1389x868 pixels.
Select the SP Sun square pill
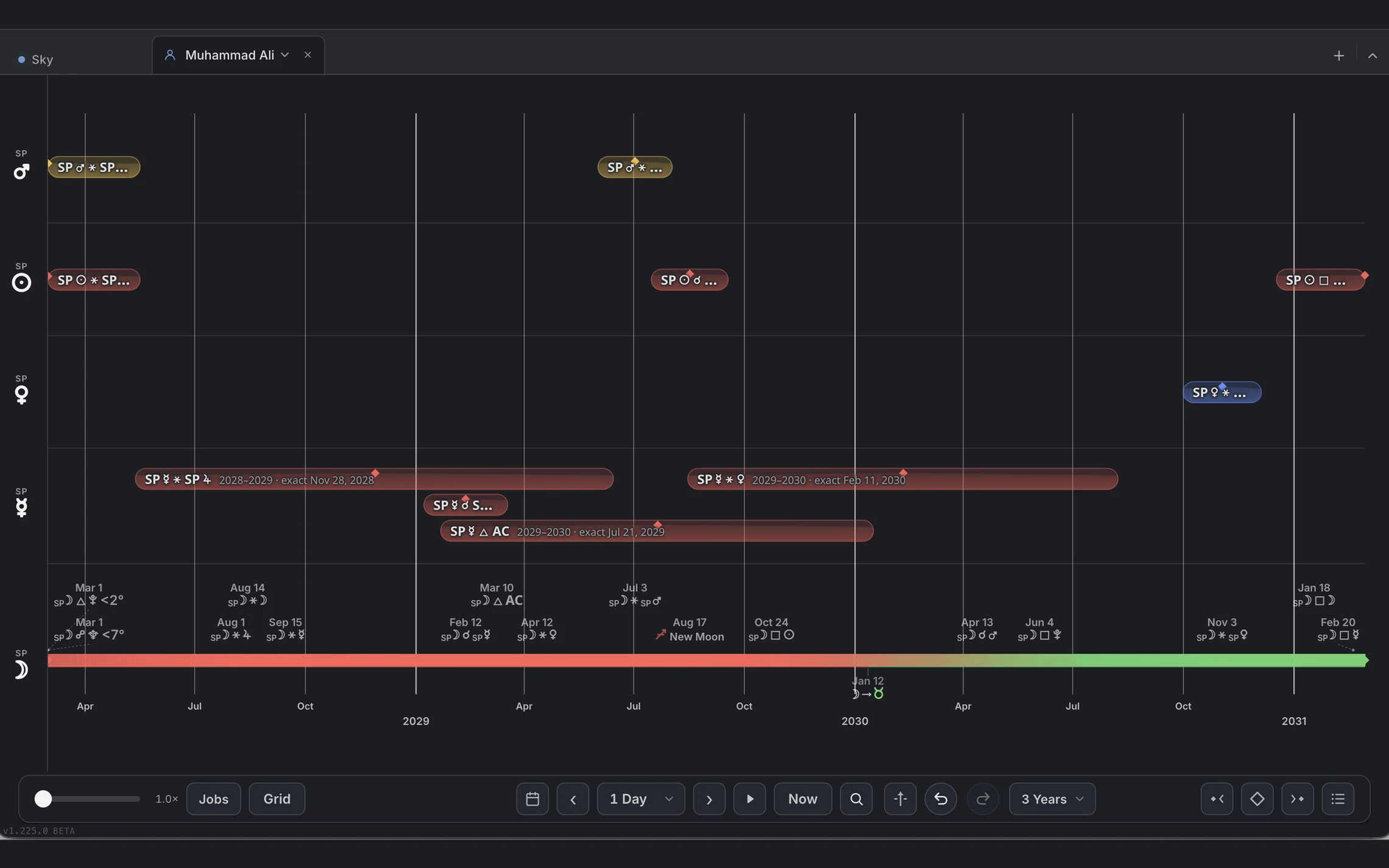(1320, 280)
